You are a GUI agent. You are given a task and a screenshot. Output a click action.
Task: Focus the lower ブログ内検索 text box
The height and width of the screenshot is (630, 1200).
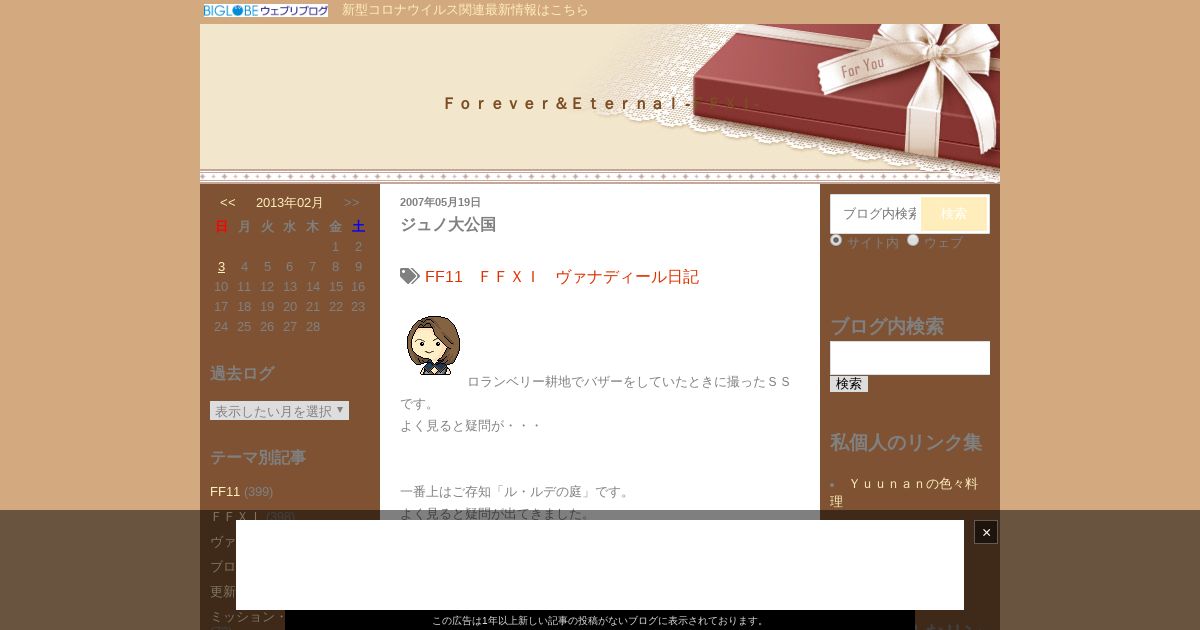910,358
